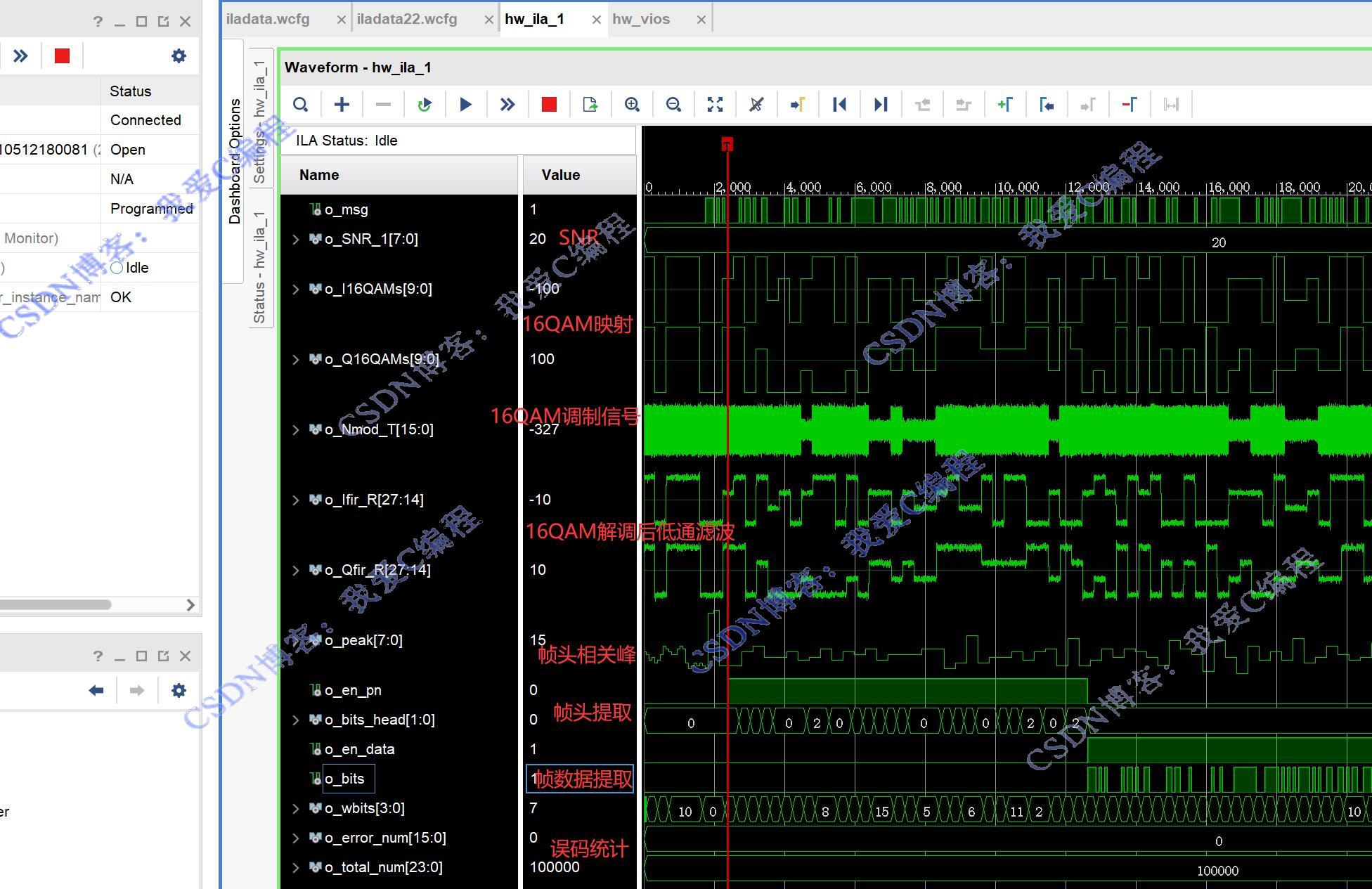1372x889 pixels.
Task: Export ILA data icon
Action: pyautogui.click(x=590, y=105)
